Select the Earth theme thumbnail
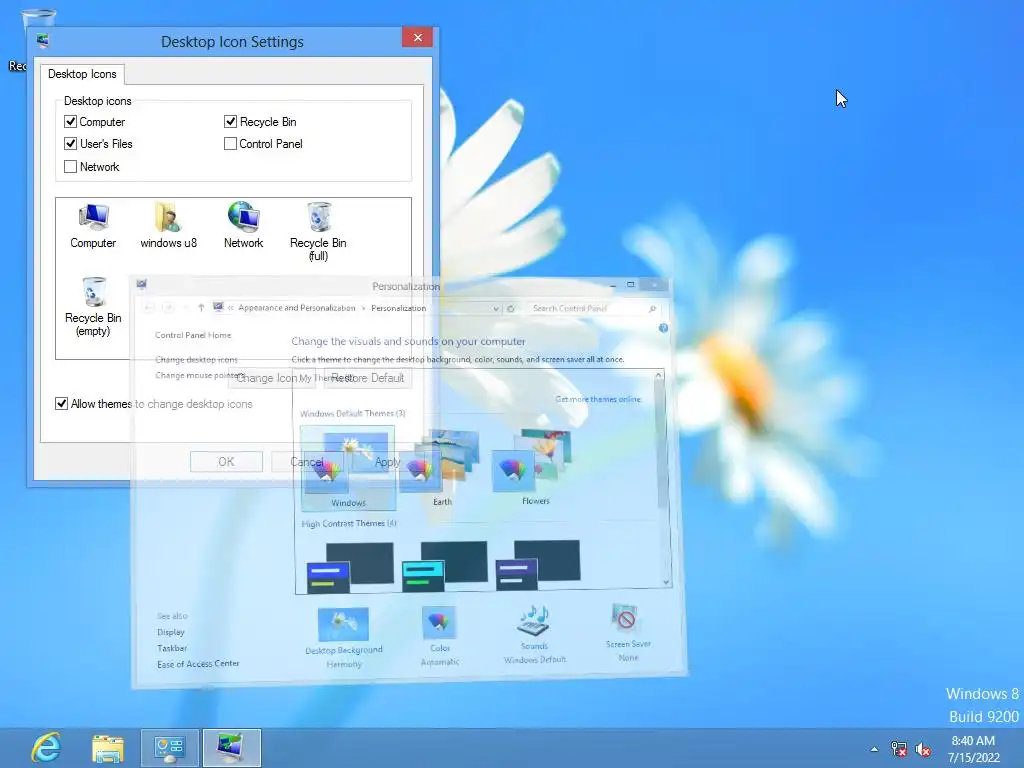This screenshot has height=768, width=1024. [x=442, y=468]
